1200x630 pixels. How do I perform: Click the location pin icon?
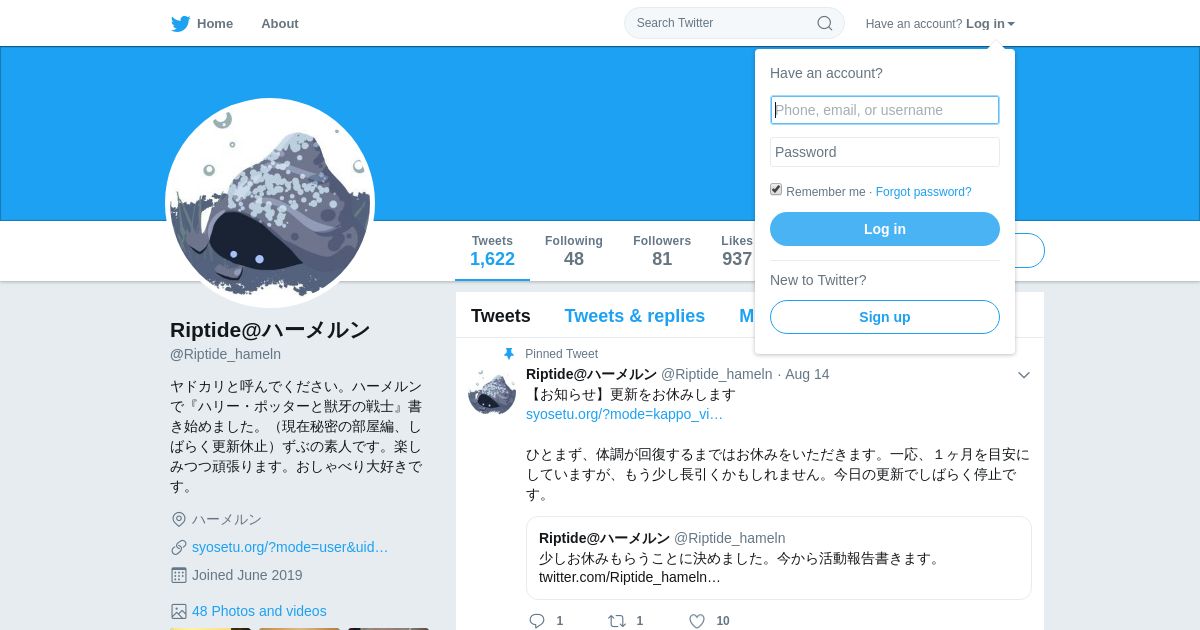pos(179,519)
